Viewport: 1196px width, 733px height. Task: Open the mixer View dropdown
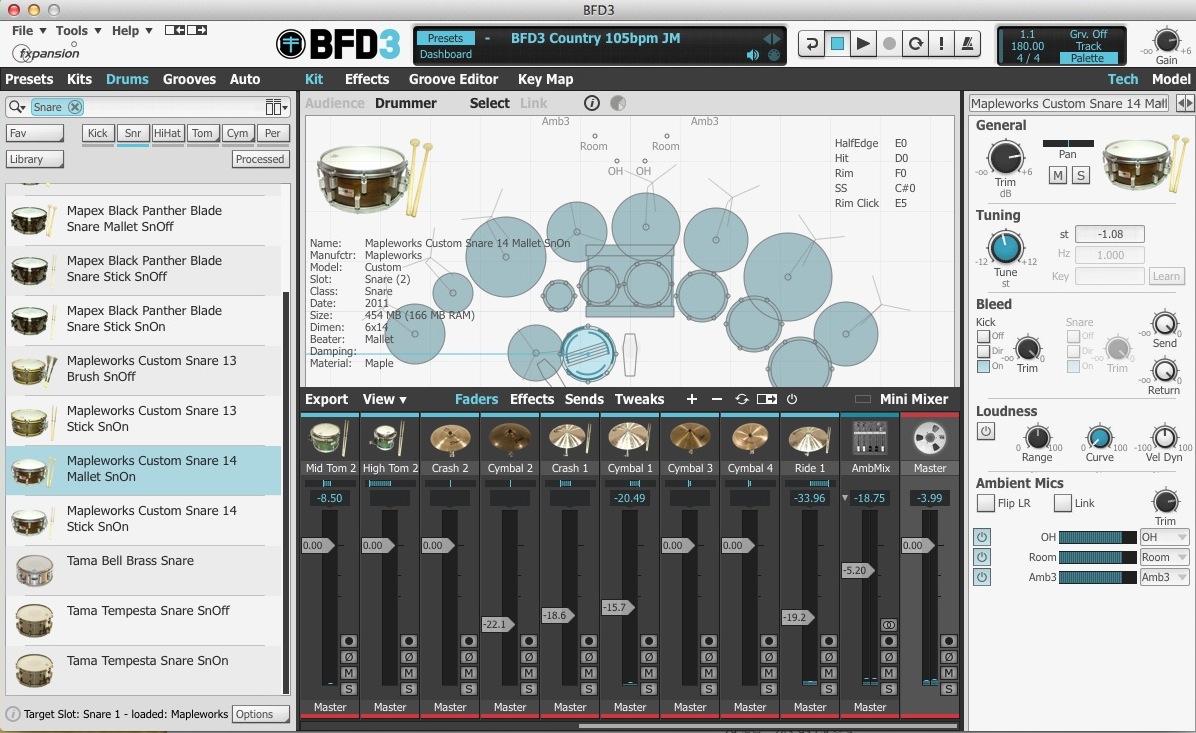click(x=384, y=399)
